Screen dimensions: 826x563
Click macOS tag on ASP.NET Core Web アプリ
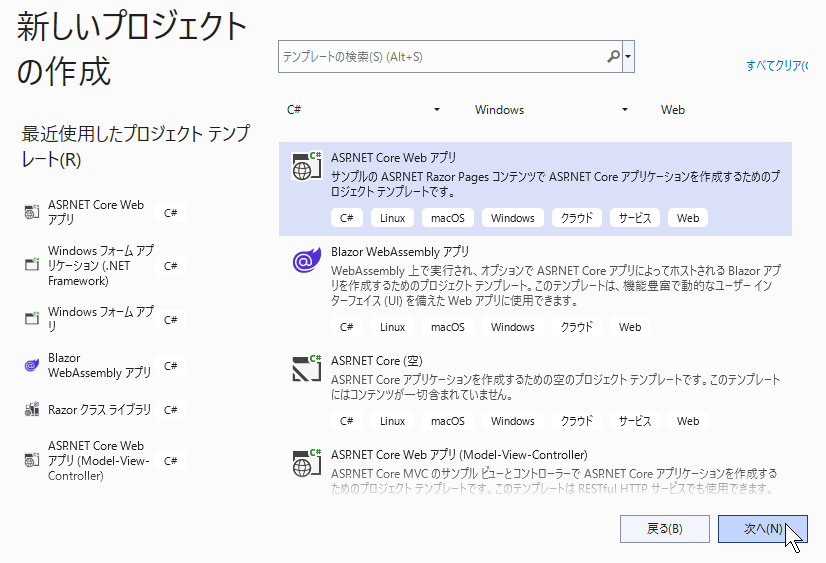pyautogui.click(x=448, y=218)
